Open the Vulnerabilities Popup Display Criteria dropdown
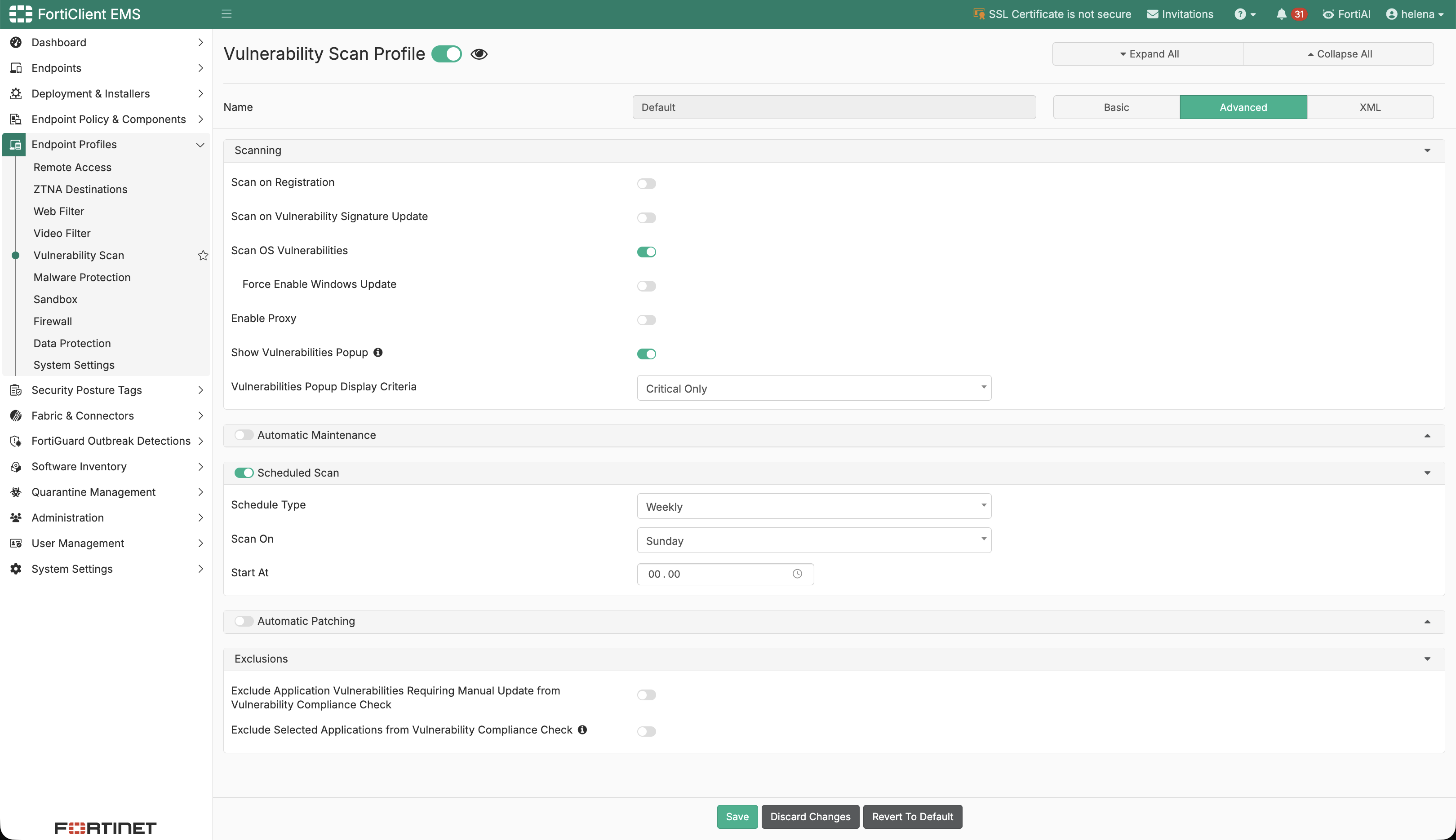The width and height of the screenshot is (1456, 840). [x=814, y=388]
